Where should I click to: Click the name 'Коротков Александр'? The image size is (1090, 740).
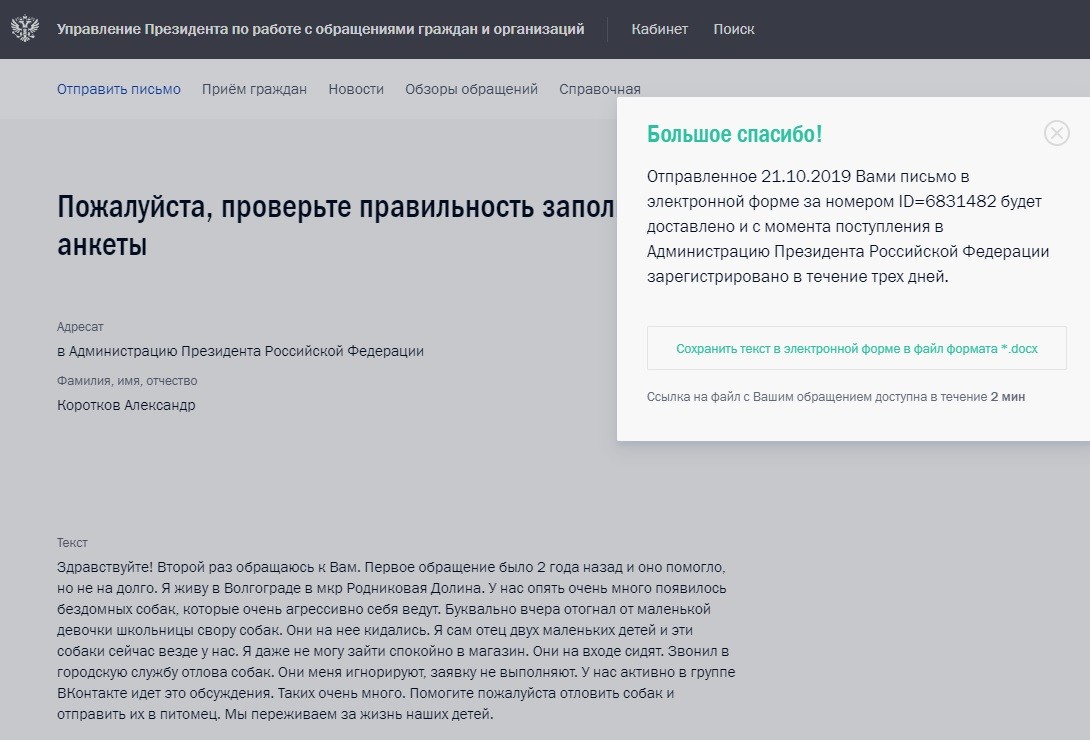126,405
